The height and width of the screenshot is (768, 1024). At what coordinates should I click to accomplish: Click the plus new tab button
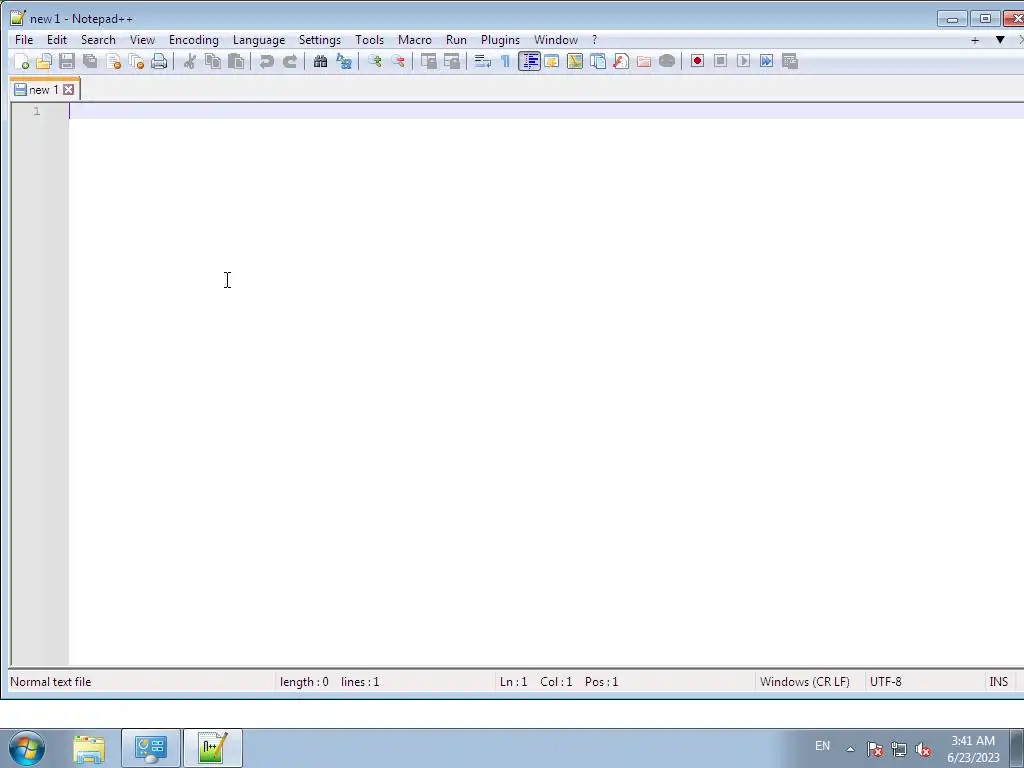[975, 40]
